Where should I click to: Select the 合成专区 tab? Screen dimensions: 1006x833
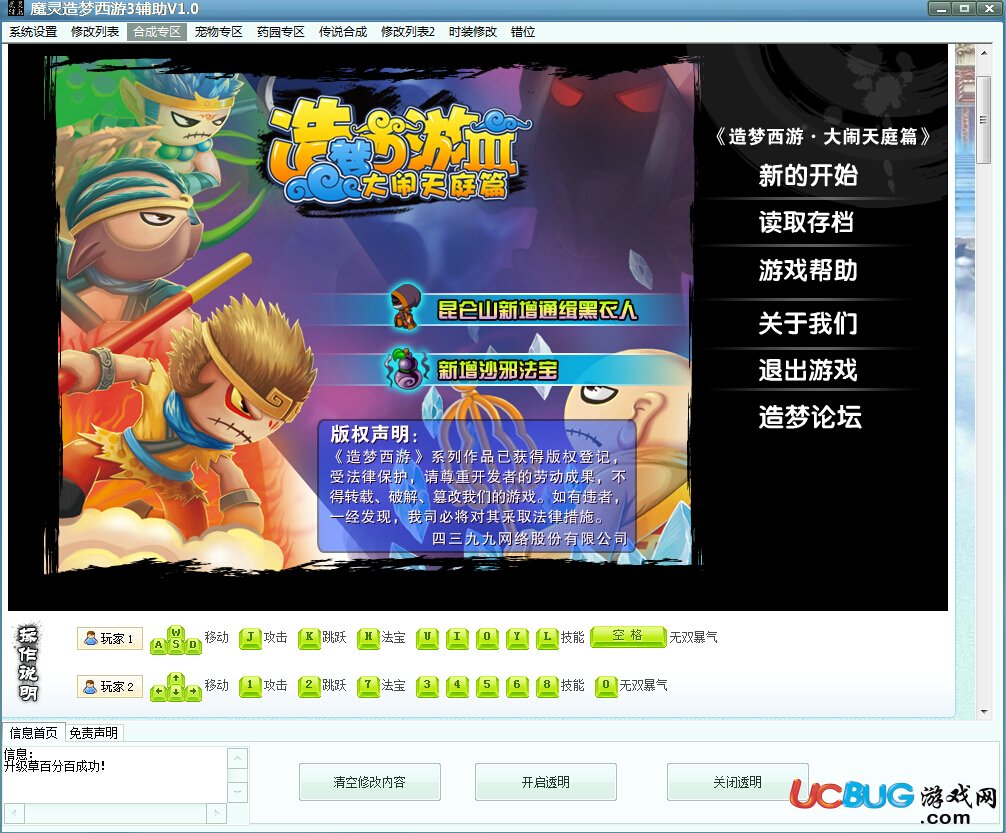pyautogui.click(x=157, y=31)
